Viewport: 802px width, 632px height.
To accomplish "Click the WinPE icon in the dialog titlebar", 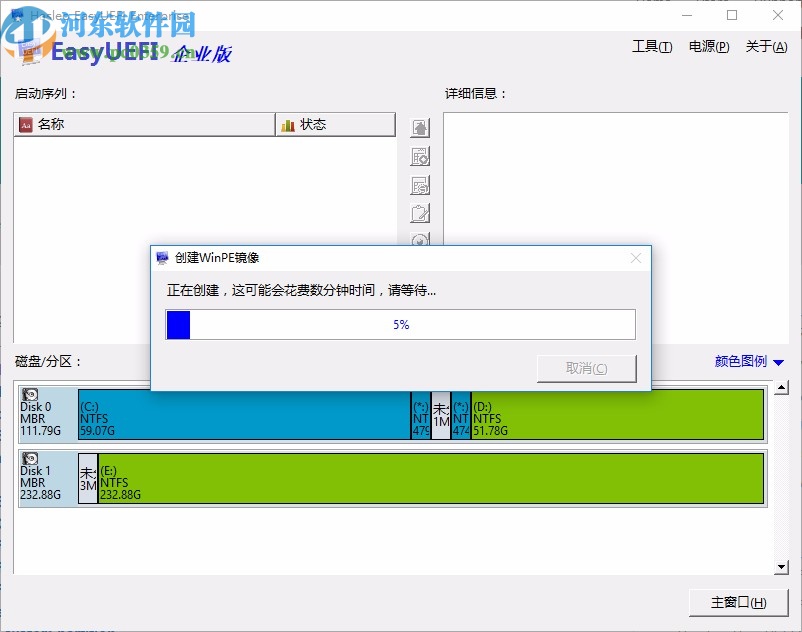I will click(165, 257).
